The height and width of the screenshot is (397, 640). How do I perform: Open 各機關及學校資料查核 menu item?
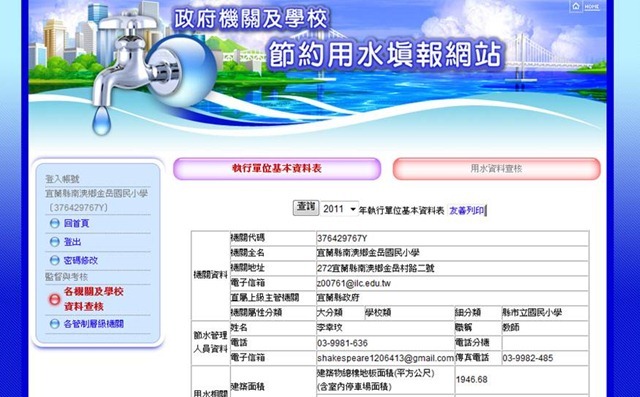click(x=93, y=299)
